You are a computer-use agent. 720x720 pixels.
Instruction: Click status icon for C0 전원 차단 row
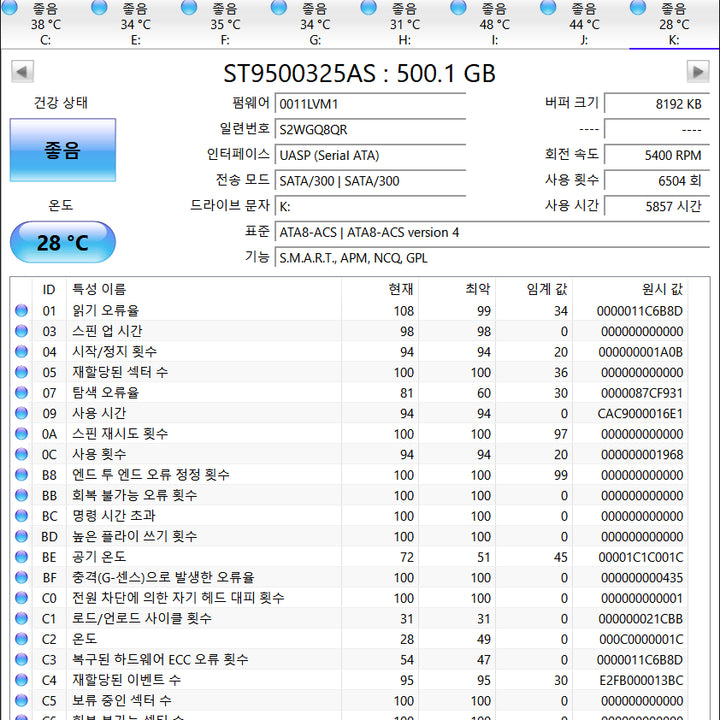tap(22, 598)
